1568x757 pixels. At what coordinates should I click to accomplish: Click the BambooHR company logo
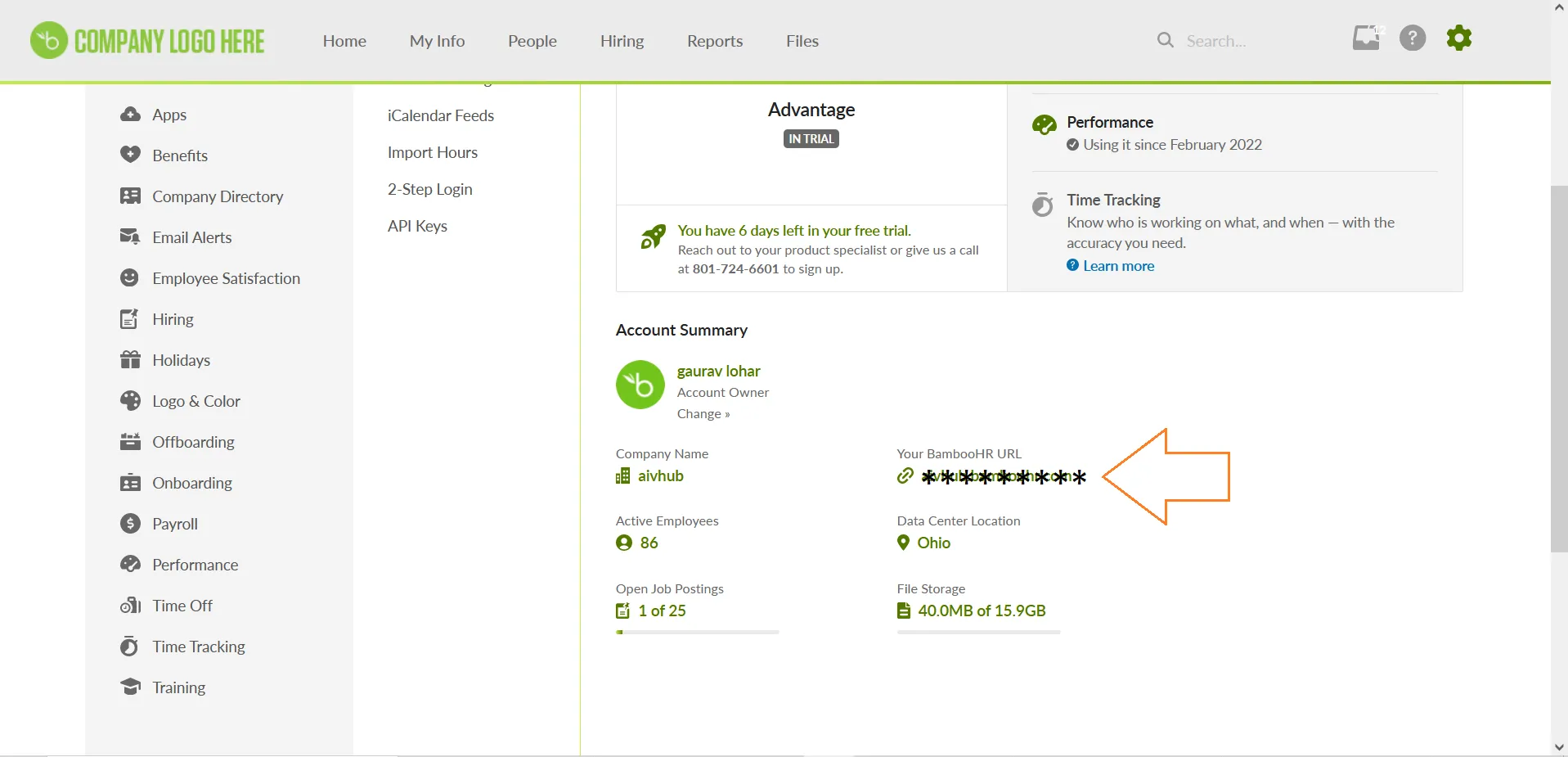click(147, 40)
